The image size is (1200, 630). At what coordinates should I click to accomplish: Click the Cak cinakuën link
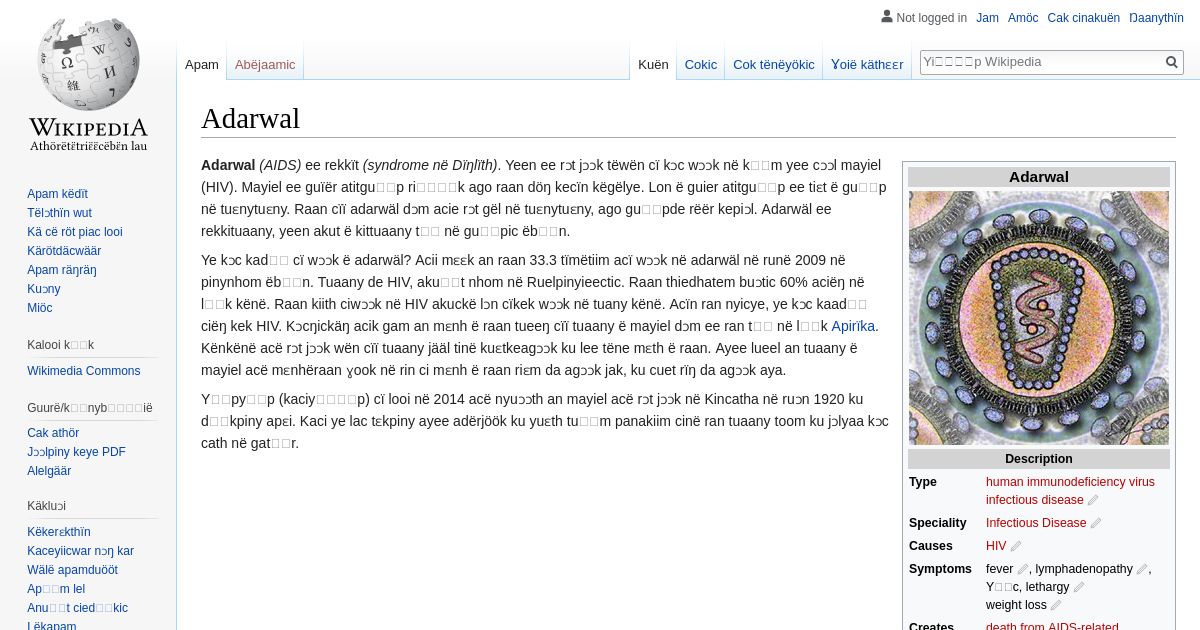coord(1084,17)
